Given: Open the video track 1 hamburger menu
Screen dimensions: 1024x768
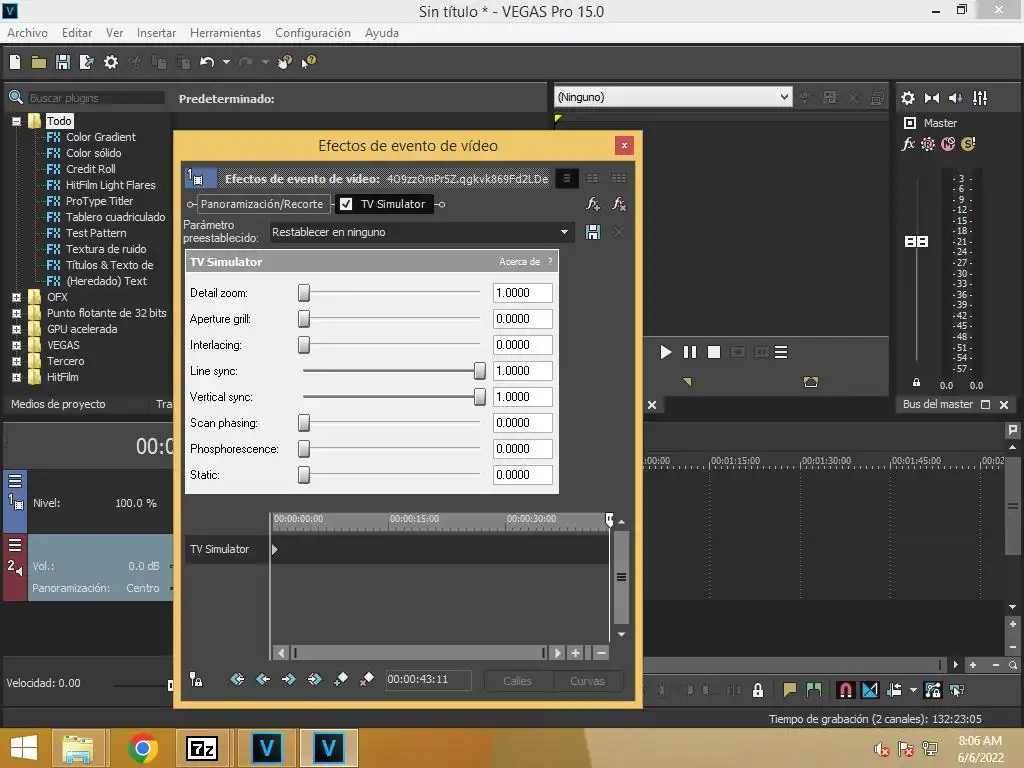Looking at the screenshot, I should 15,481.
